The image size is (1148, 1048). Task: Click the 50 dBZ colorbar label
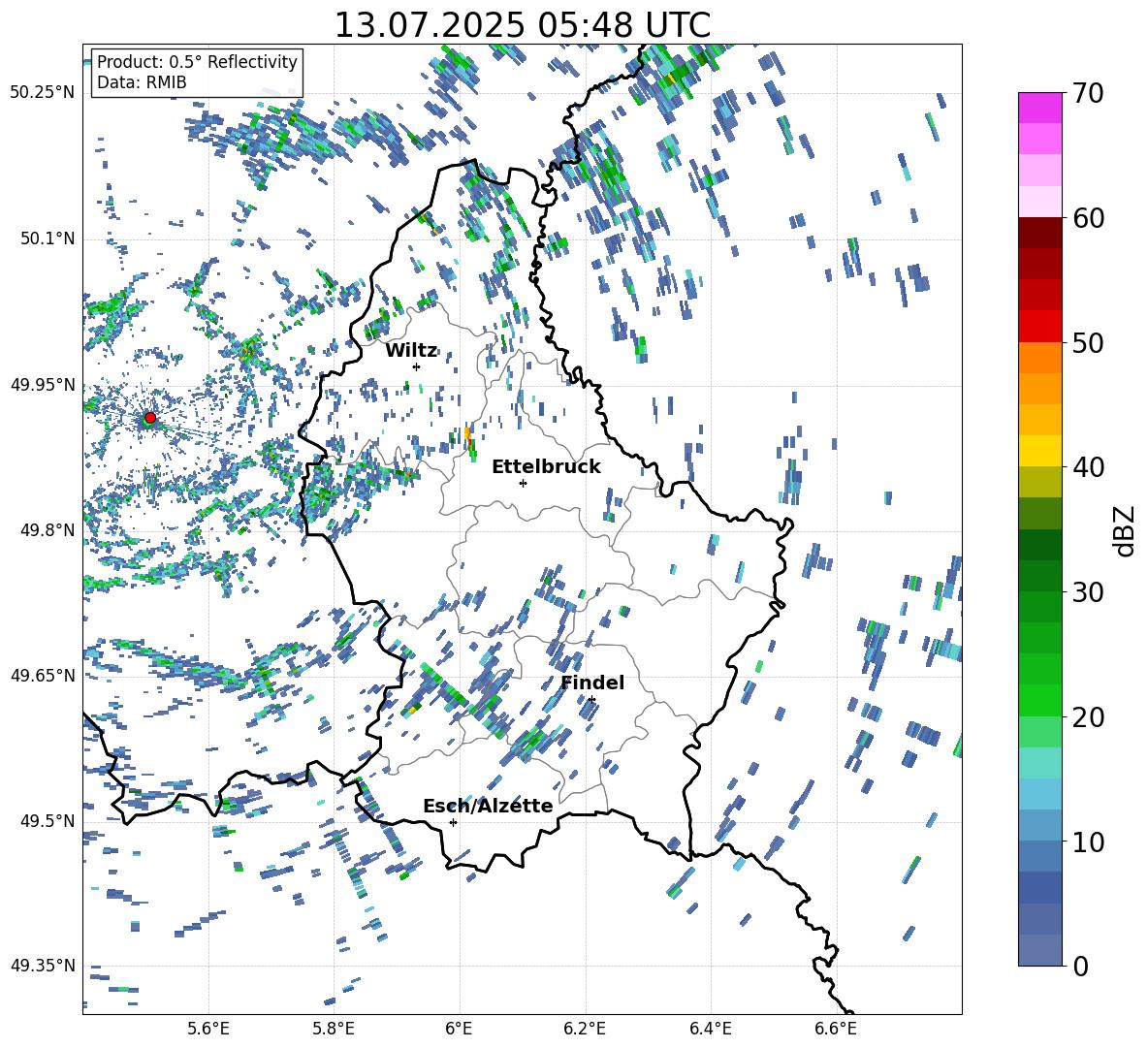point(1088,342)
